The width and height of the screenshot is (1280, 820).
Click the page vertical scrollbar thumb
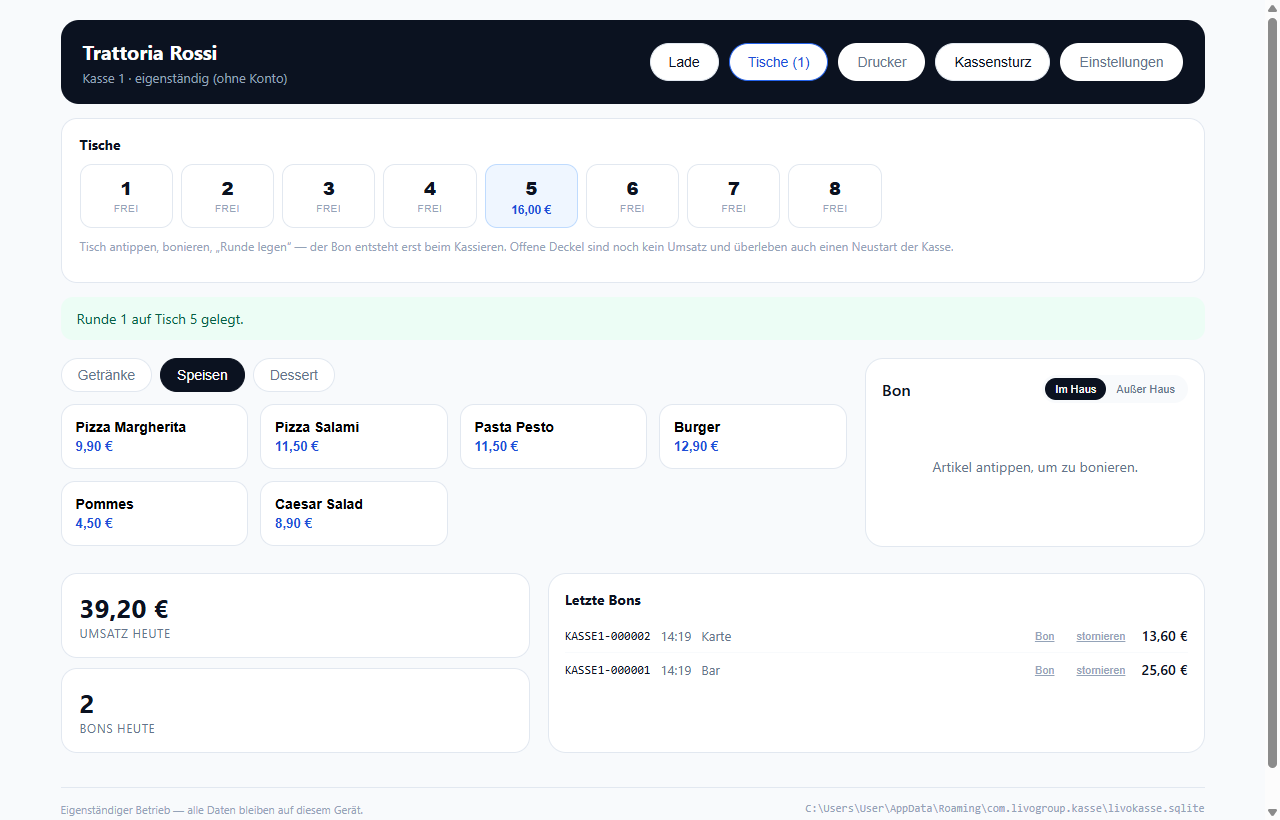pyautogui.click(x=1272, y=392)
